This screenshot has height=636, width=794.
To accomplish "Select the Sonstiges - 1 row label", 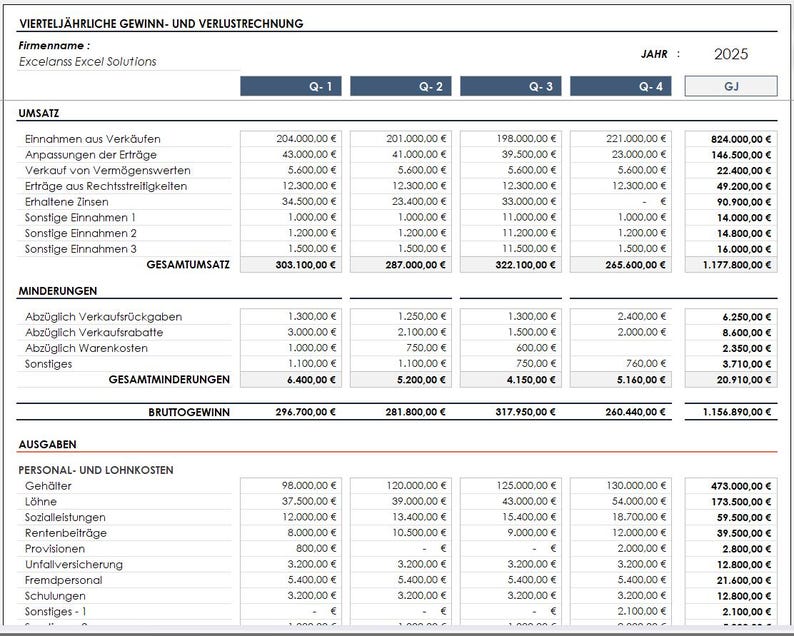I will pyautogui.click(x=55, y=612).
